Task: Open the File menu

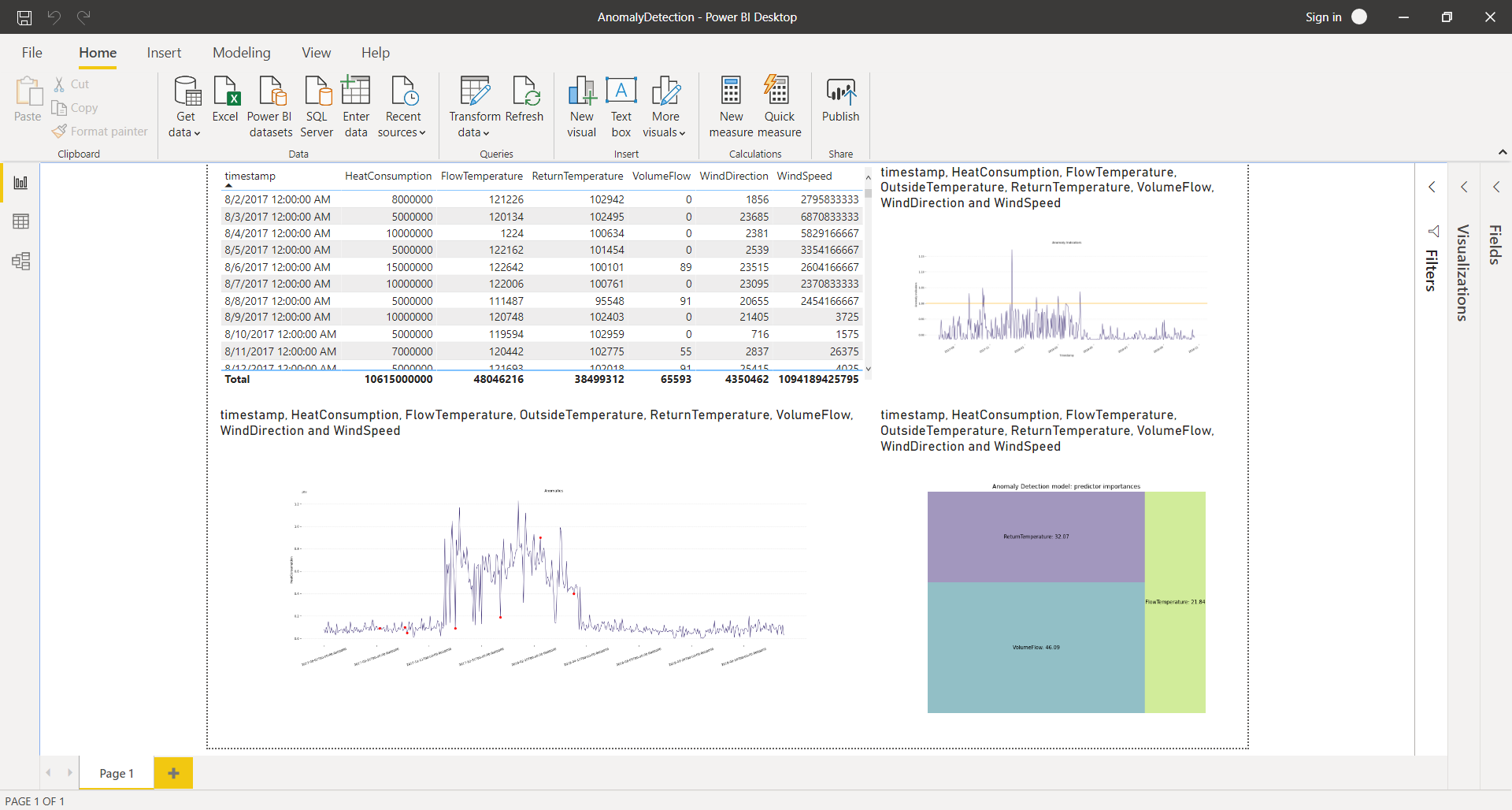Action: 32,53
